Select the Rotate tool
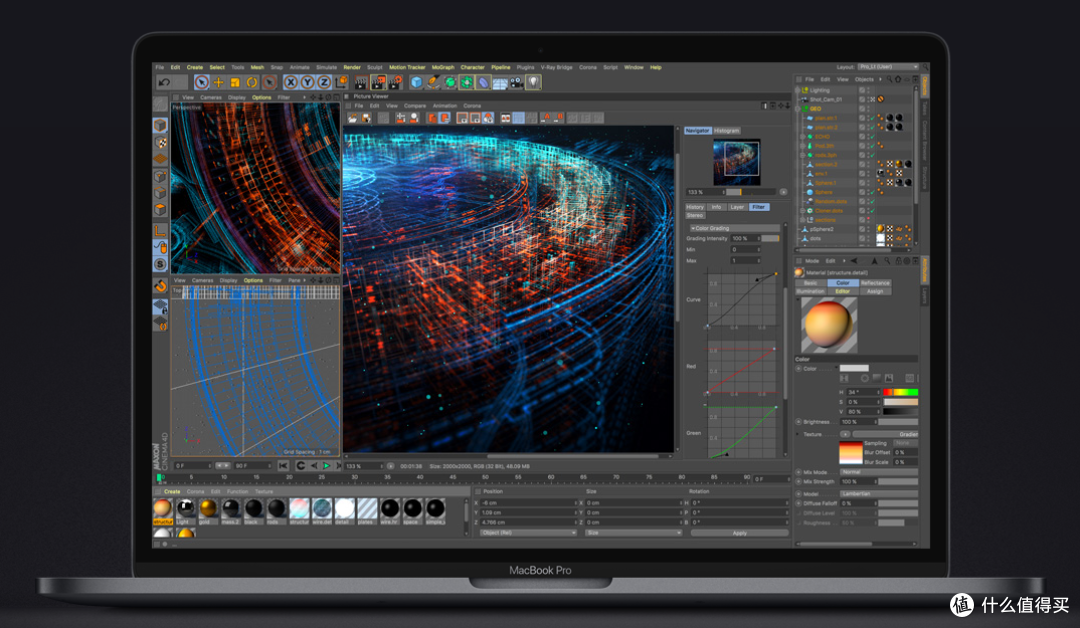Screen dimensions: 1080x628 [x=252, y=83]
